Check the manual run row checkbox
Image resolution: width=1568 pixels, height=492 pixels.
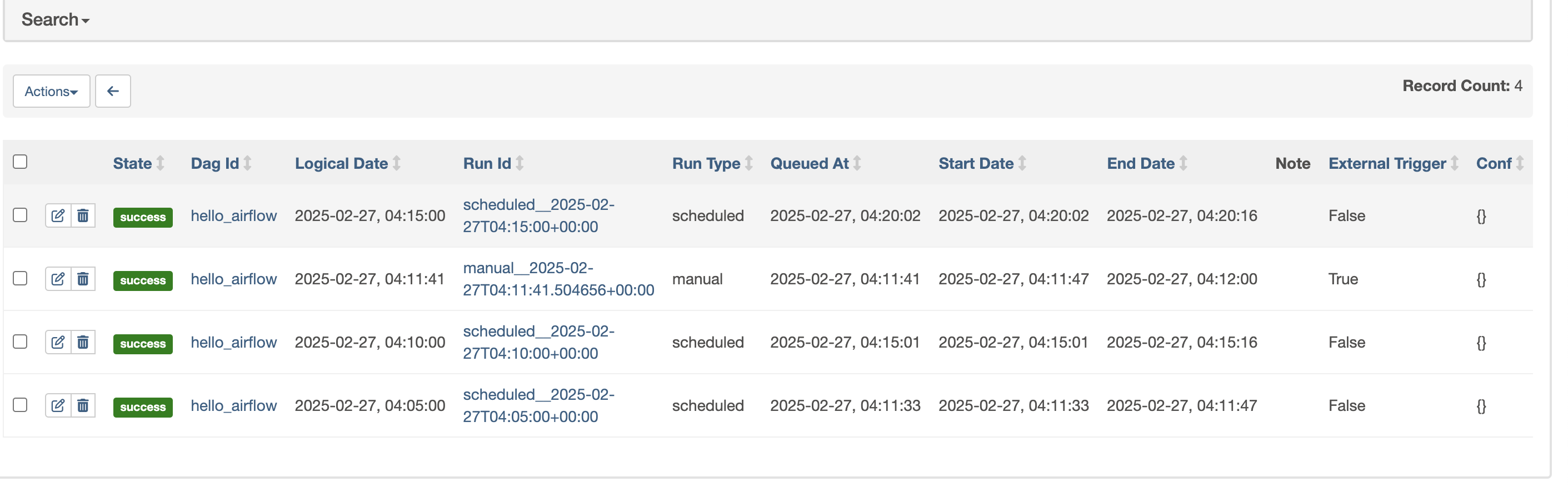click(x=20, y=279)
